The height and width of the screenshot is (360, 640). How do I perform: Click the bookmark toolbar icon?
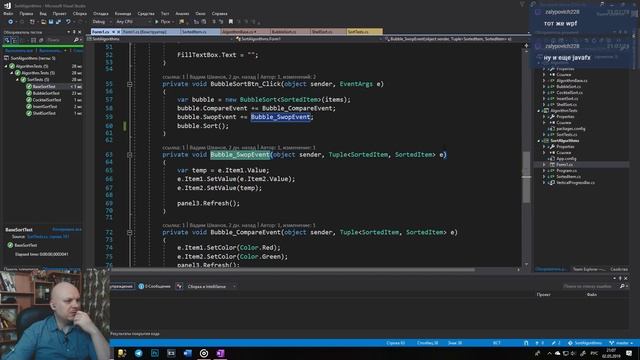231,22
